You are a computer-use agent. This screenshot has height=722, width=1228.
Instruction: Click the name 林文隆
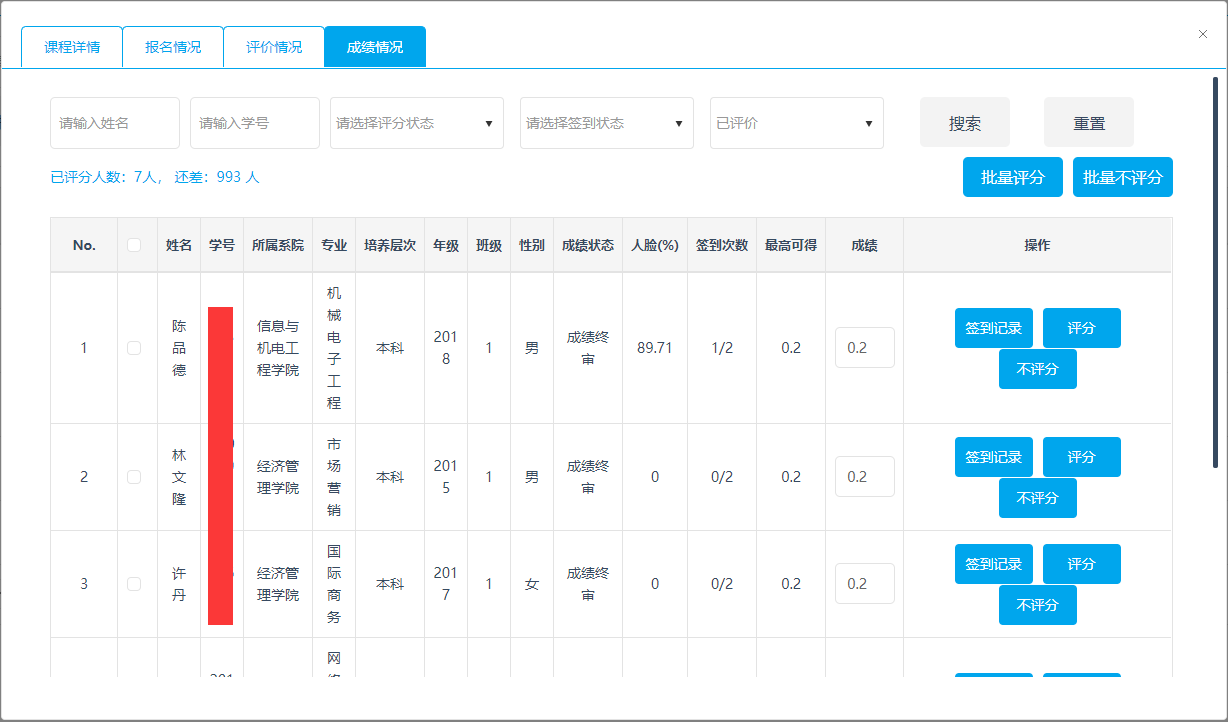pyautogui.click(x=179, y=477)
